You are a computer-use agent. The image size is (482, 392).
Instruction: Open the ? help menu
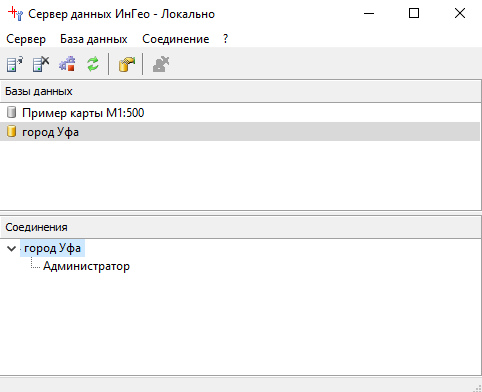point(226,39)
